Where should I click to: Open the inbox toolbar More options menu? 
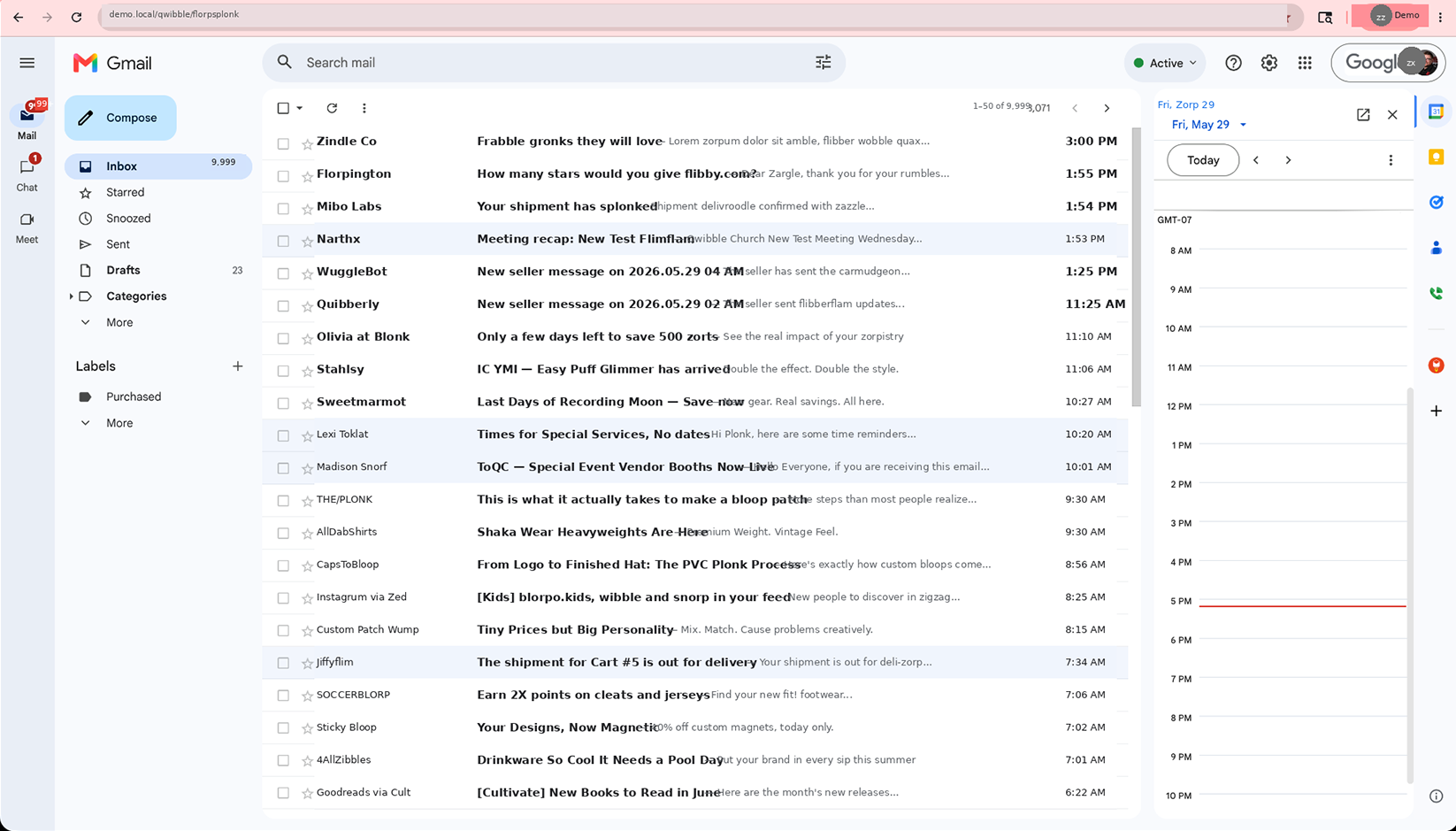click(x=364, y=108)
